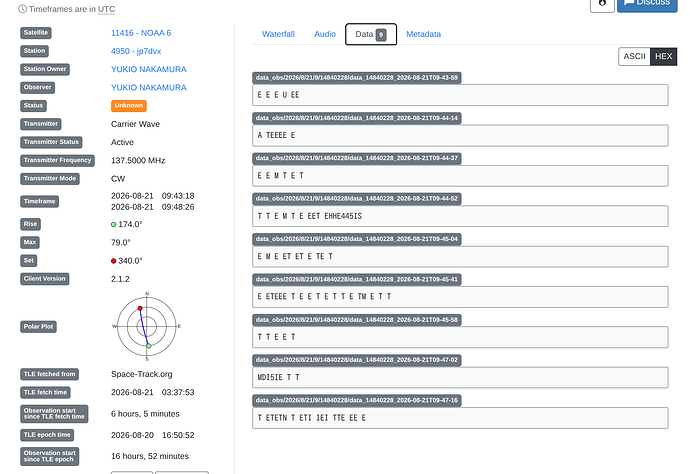690x474 pixels.
Task: Click the Timeframe start 09:43:18
Action: [x=178, y=196]
